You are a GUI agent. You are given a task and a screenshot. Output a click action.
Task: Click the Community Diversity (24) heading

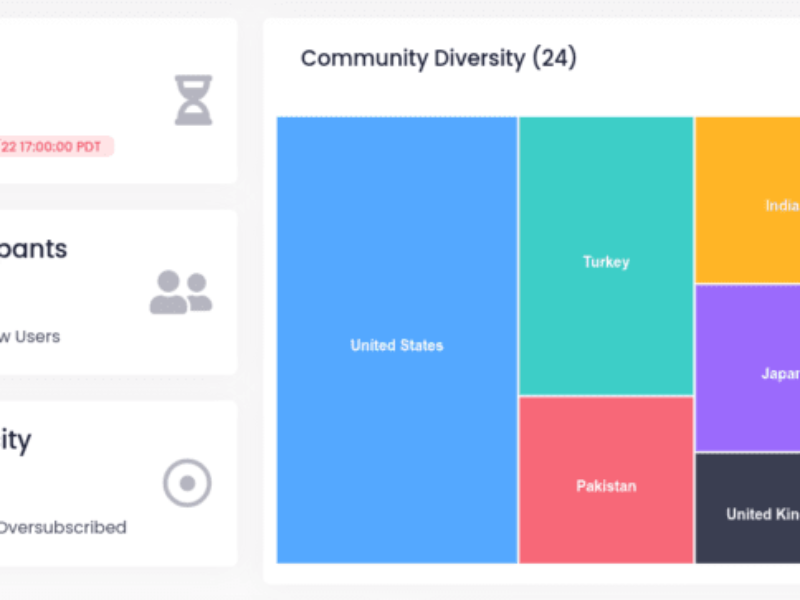pos(438,58)
